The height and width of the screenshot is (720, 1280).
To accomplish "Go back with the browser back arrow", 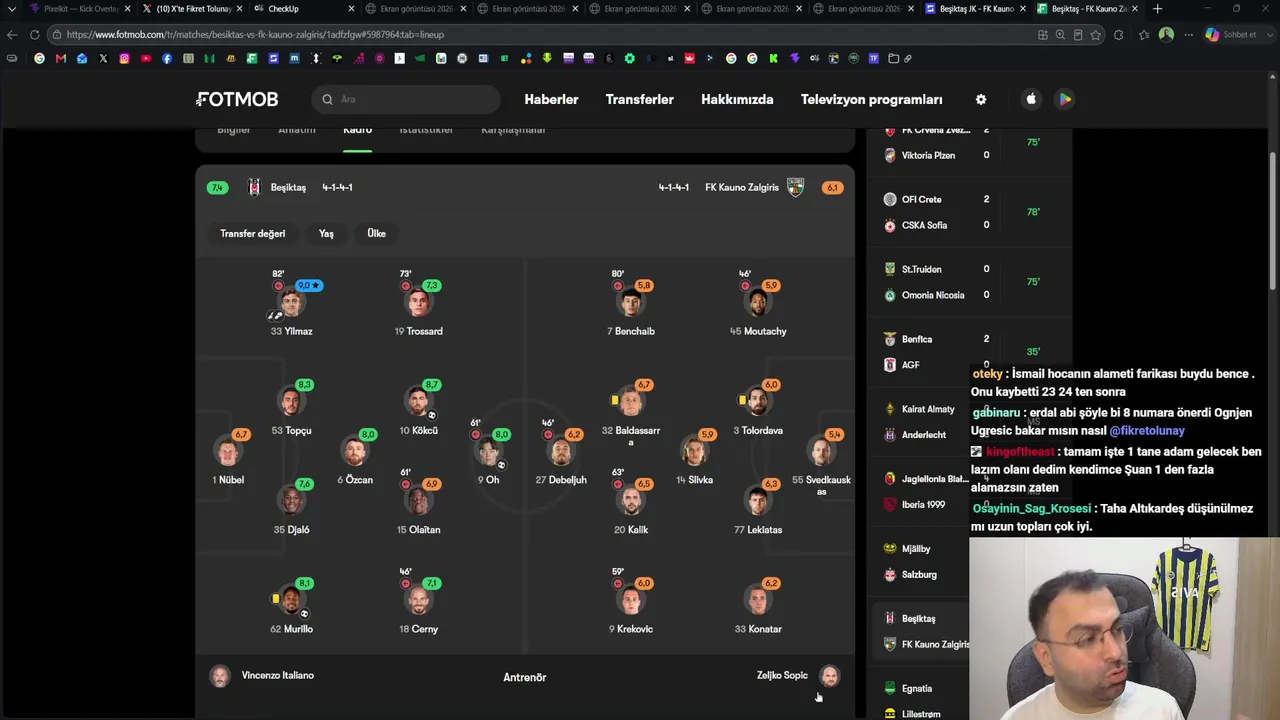I will (12, 34).
